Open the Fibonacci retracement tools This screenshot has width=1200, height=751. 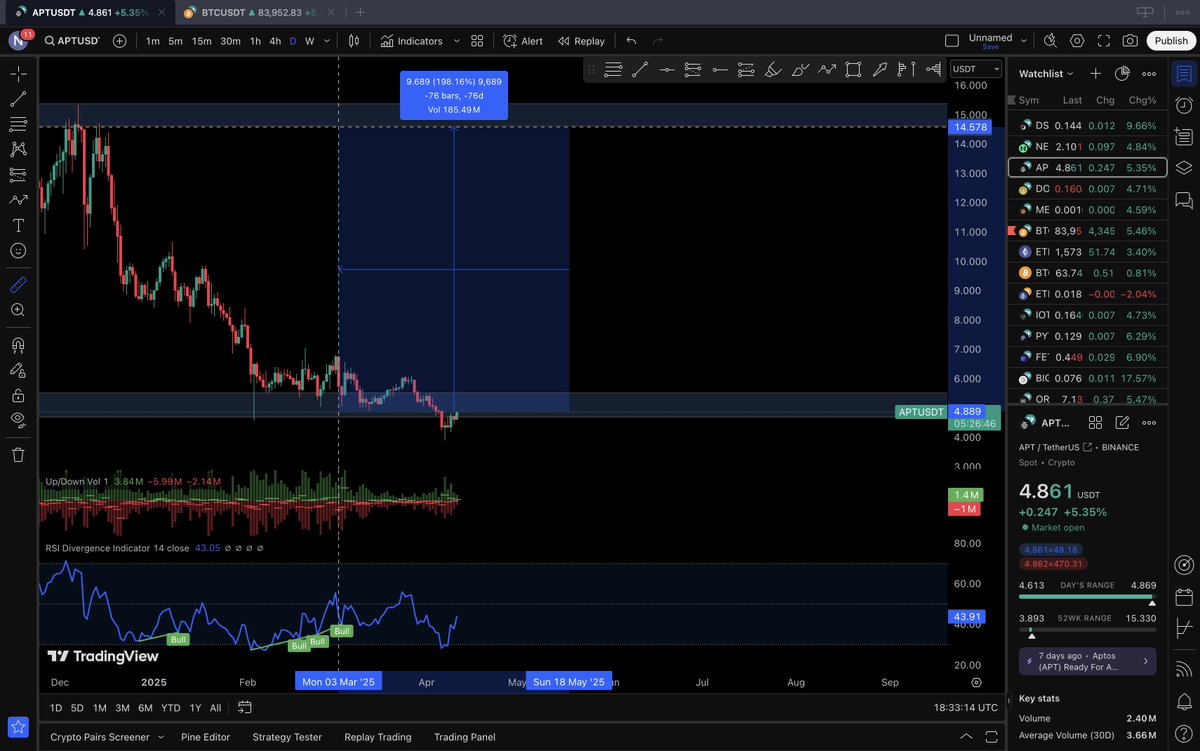pos(18,124)
